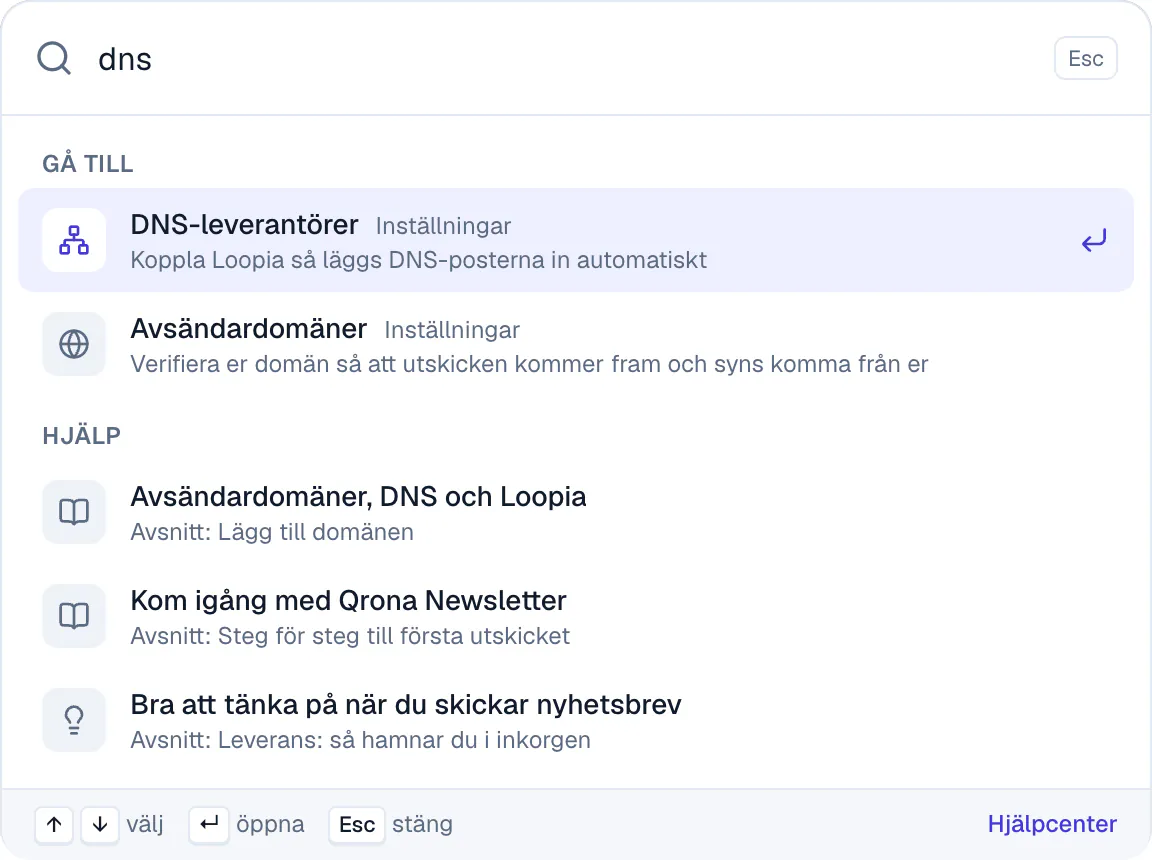1152x860 pixels.
Task: Open Kom igång med Qrona Newsletter article
Action: [576, 616]
